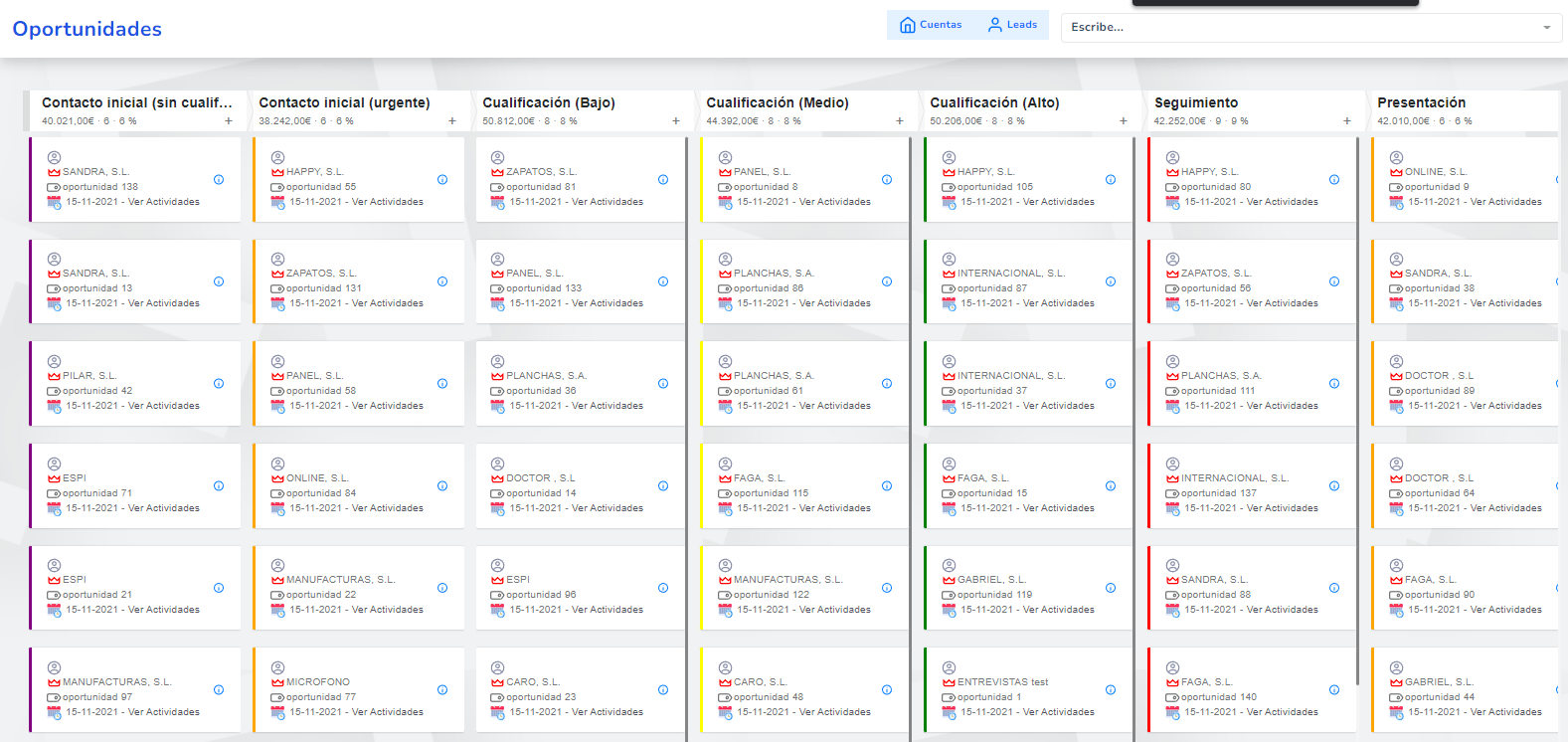Click the user avatar icon on oportunidad 55 card
This screenshot has width=1568, height=742.
(278, 157)
